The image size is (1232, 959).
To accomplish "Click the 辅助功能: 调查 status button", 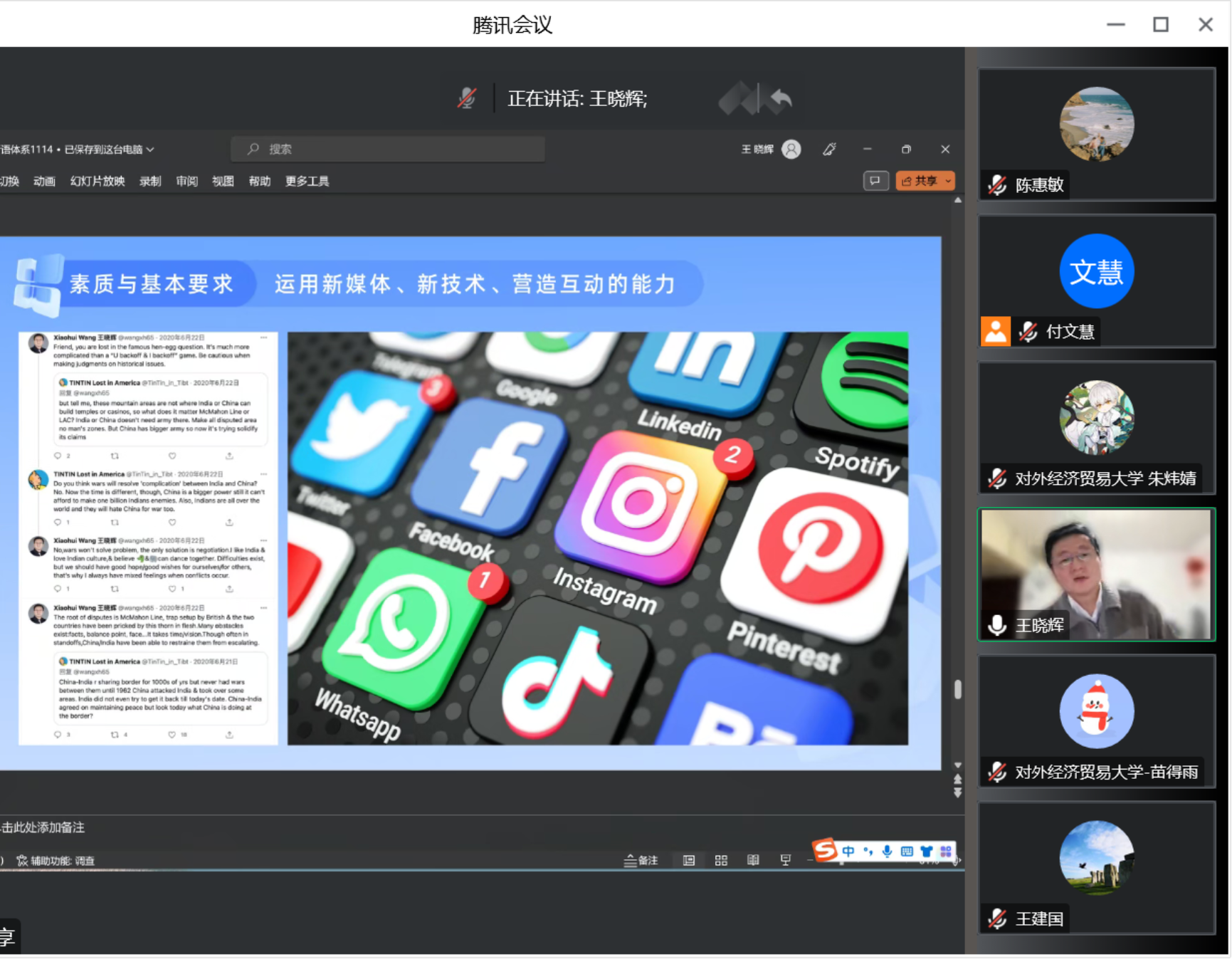I will tap(56, 861).
